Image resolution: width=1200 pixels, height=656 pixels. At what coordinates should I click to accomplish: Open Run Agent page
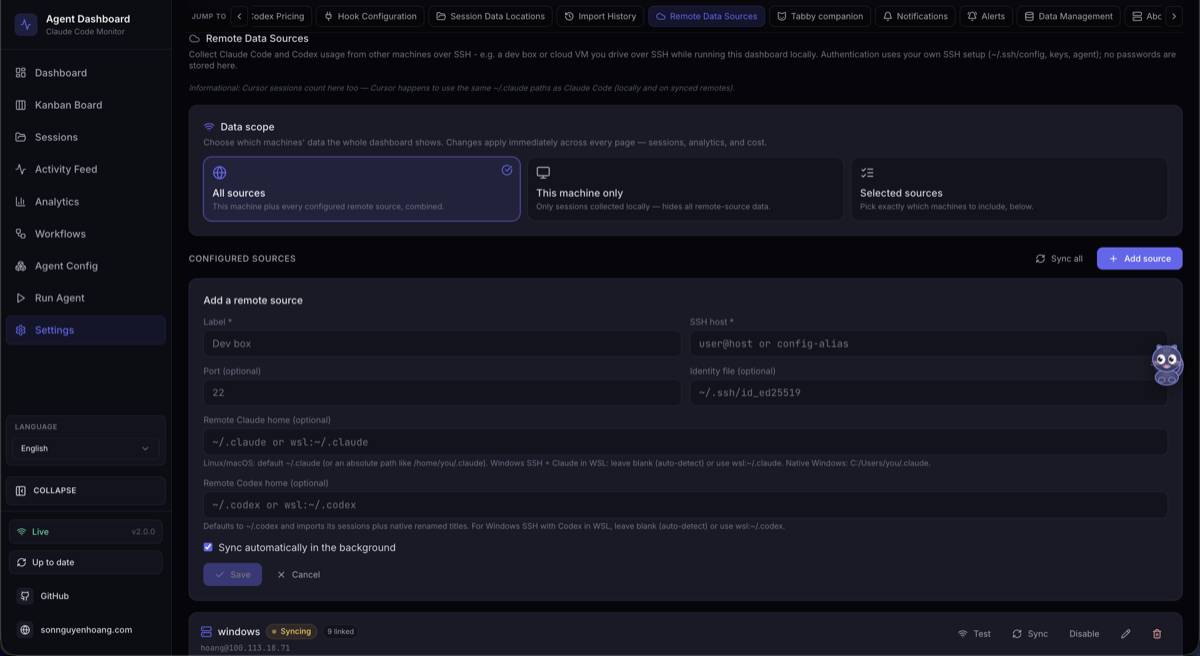(85, 298)
